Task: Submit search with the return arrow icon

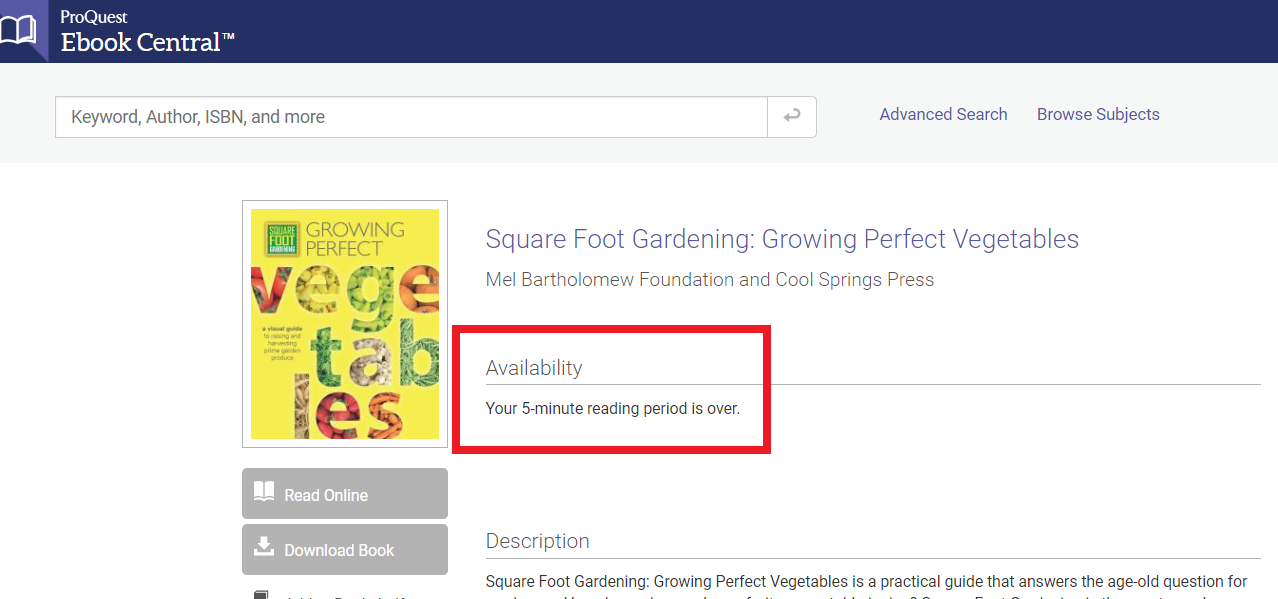Action: 792,117
